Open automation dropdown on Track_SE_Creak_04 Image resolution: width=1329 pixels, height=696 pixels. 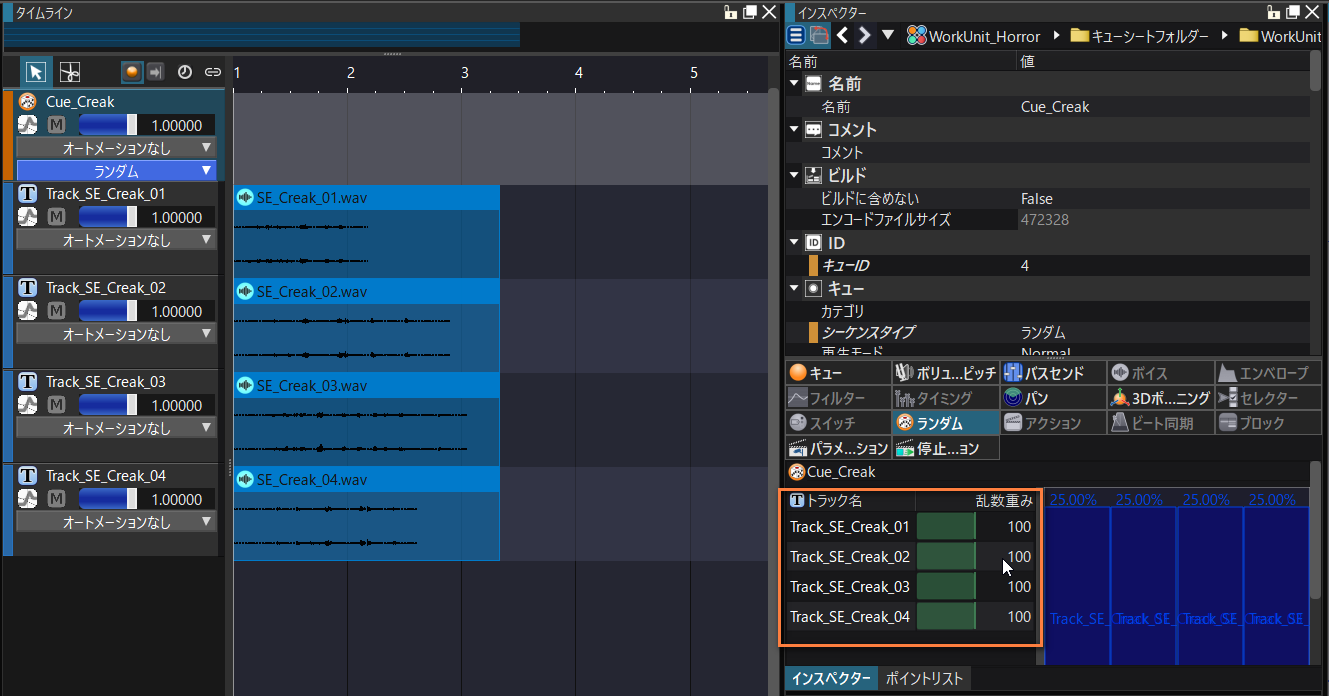coord(116,522)
